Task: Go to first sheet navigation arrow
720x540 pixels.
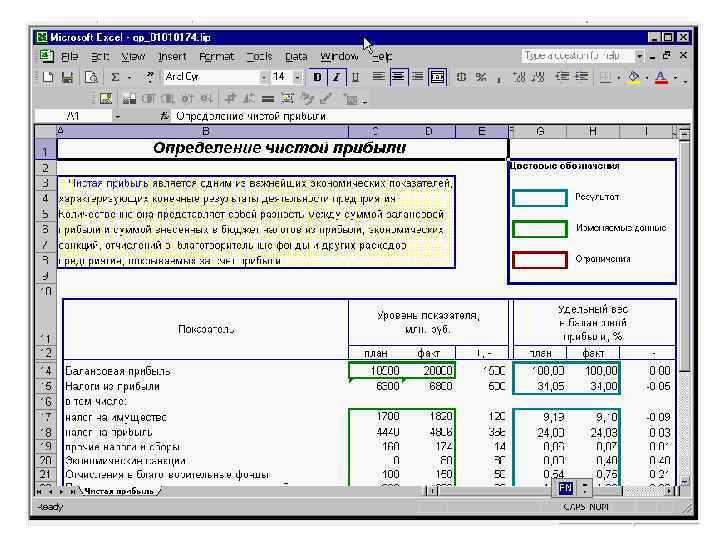Action: point(39,491)
